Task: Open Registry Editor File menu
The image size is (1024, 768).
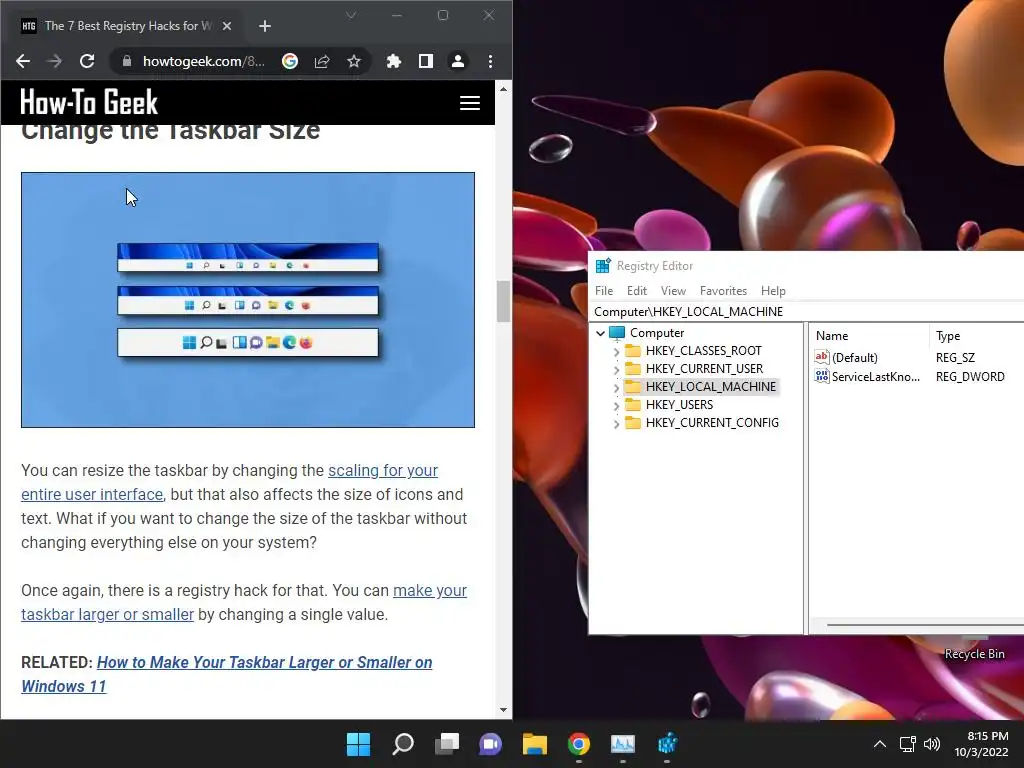Action: click(604, 291)
